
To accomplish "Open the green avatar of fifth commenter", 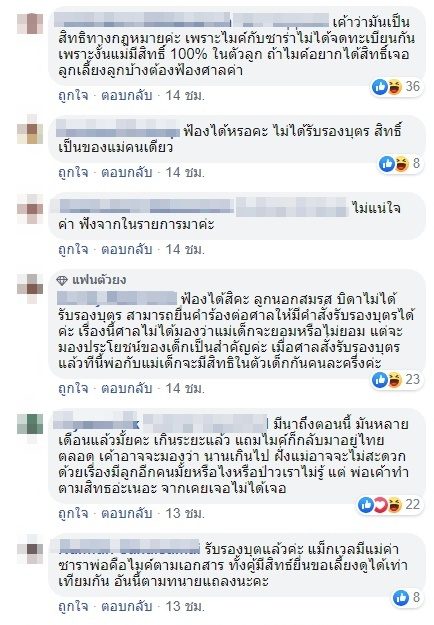I will (x=30, y=424).
